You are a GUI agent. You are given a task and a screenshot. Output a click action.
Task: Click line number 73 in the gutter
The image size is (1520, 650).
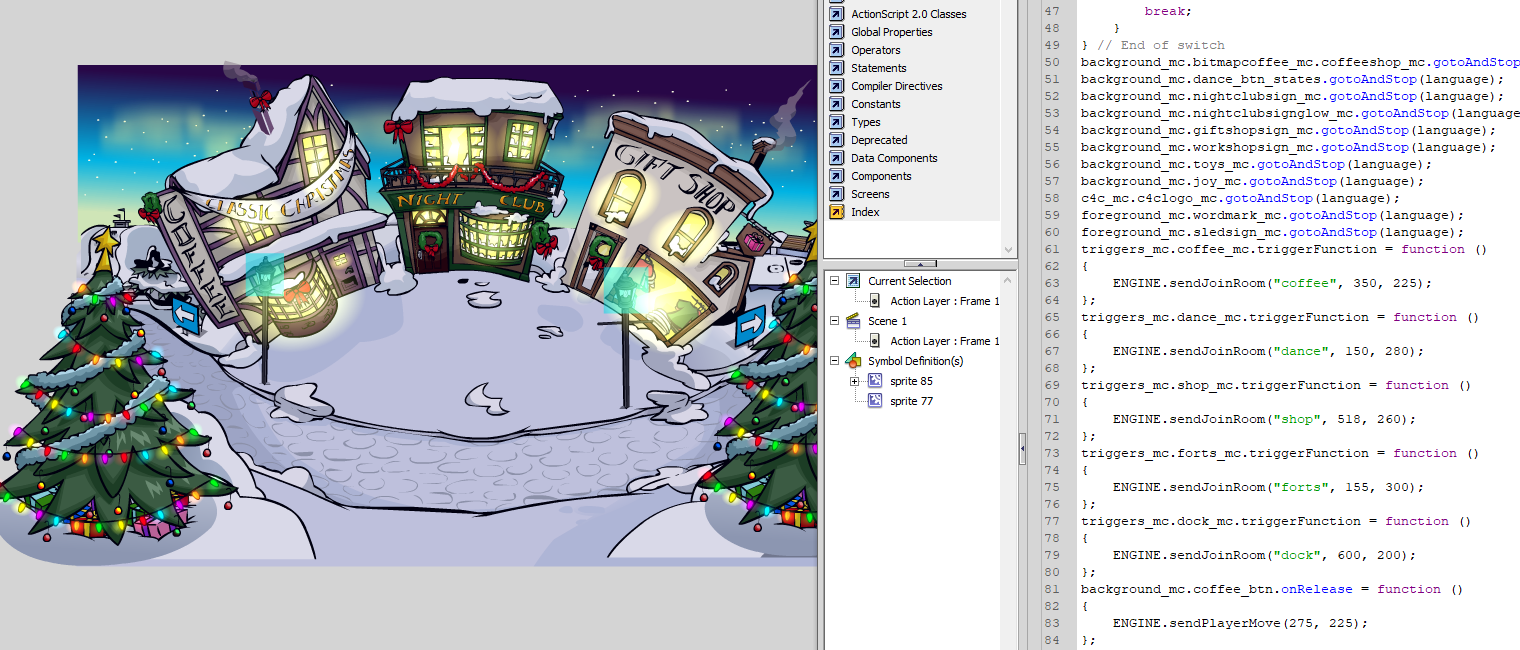pyautogui.click(x=1050, y=453)
